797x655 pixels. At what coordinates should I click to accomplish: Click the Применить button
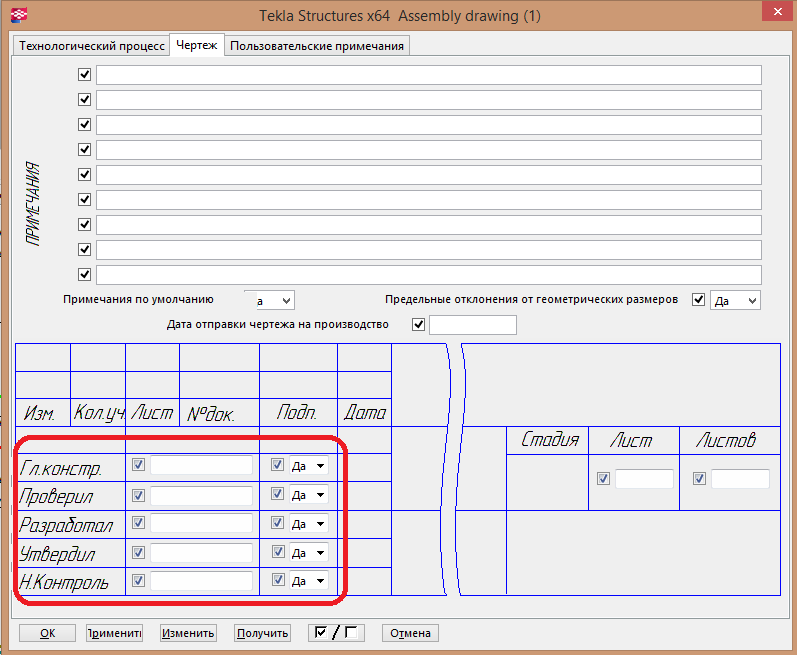[x=114, y=632]
